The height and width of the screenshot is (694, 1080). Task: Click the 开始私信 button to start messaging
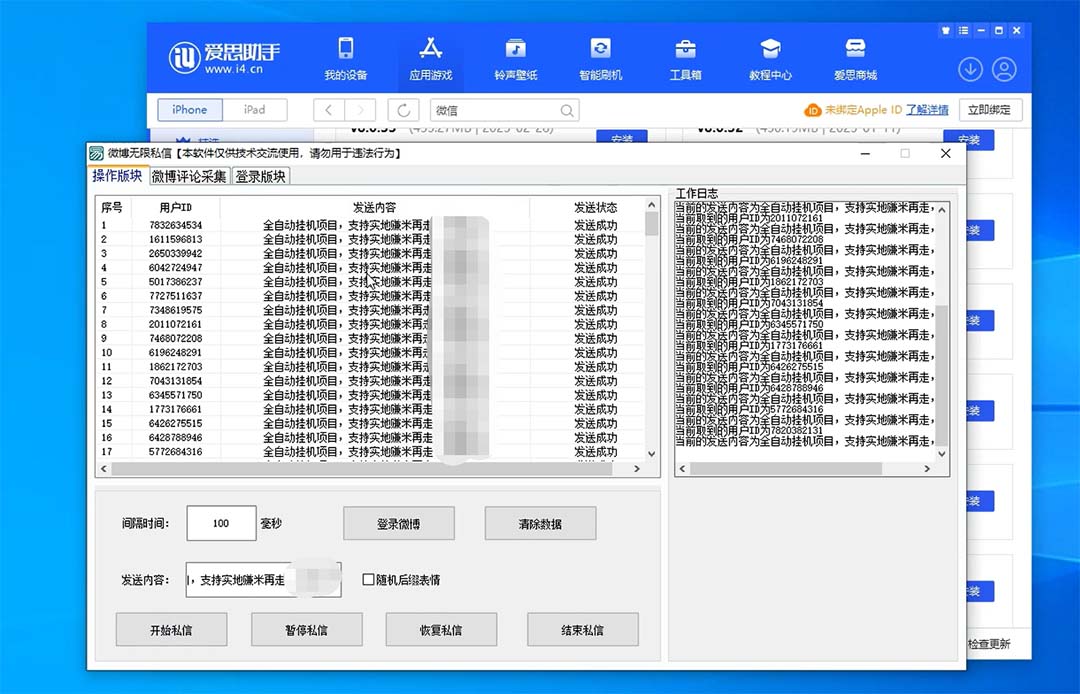point(171,629)
